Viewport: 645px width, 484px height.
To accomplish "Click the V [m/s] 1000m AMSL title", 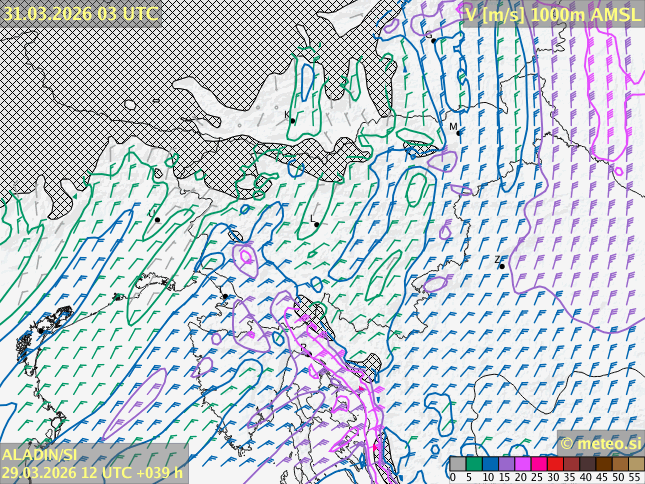I will click(x=552, y=13).
